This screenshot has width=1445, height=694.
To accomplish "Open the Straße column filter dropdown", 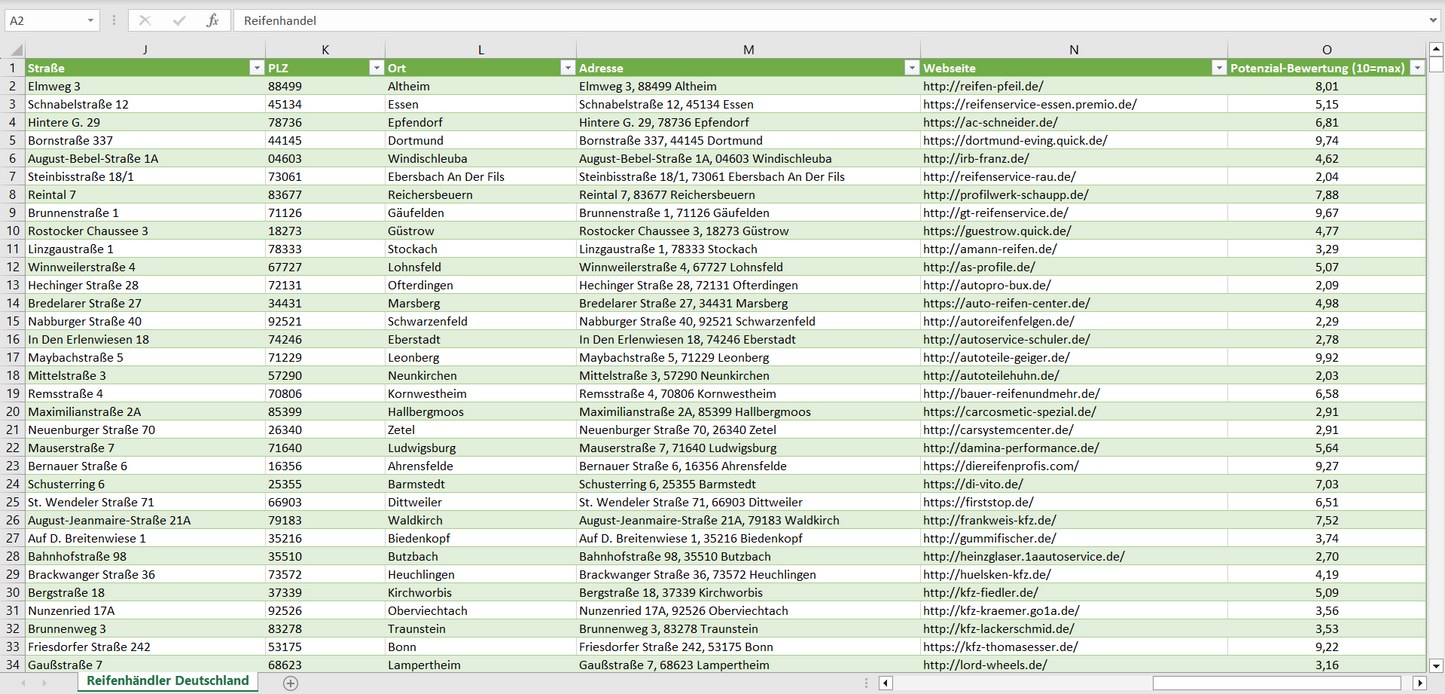I will click(x=256, y=68).
